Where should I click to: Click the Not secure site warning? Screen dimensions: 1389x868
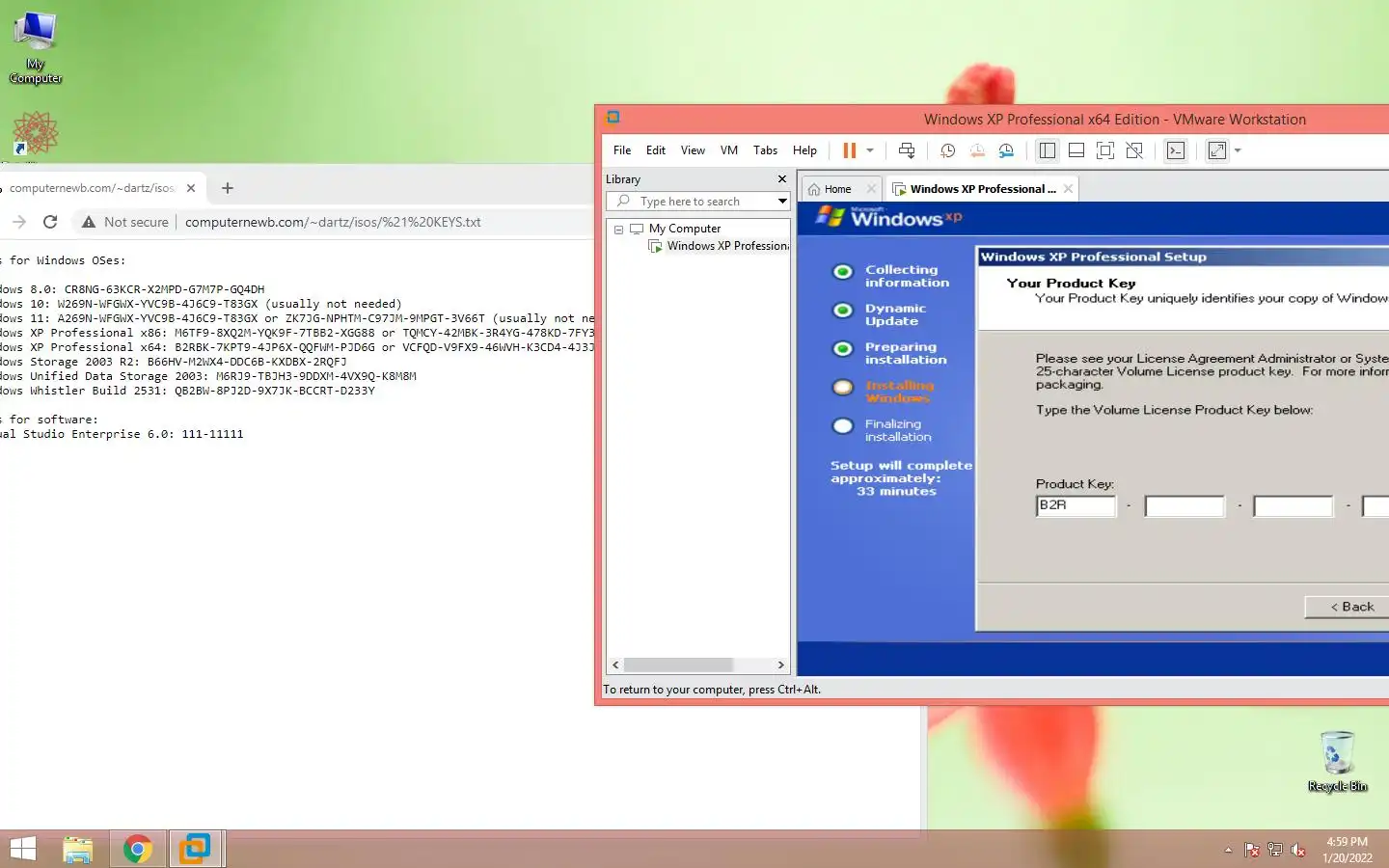[x=125, y=222]
